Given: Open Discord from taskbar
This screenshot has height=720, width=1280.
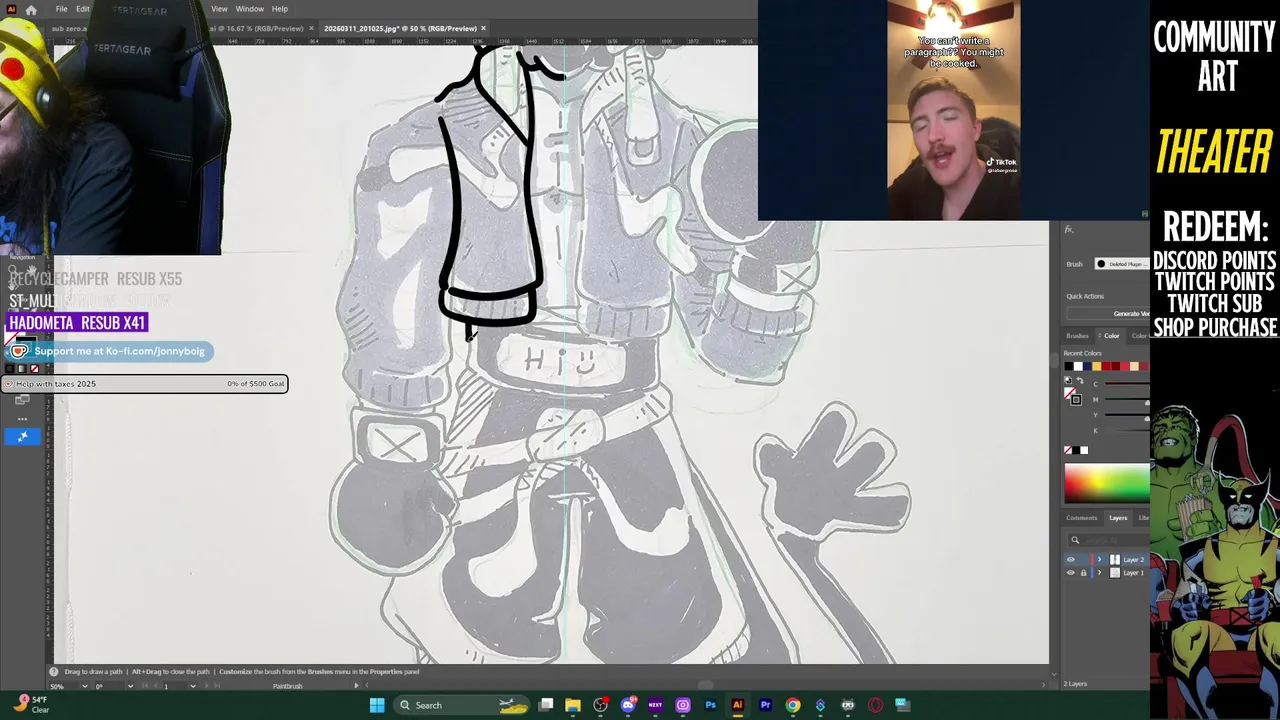Looking at the screenshot, I should tap(628, 705).
